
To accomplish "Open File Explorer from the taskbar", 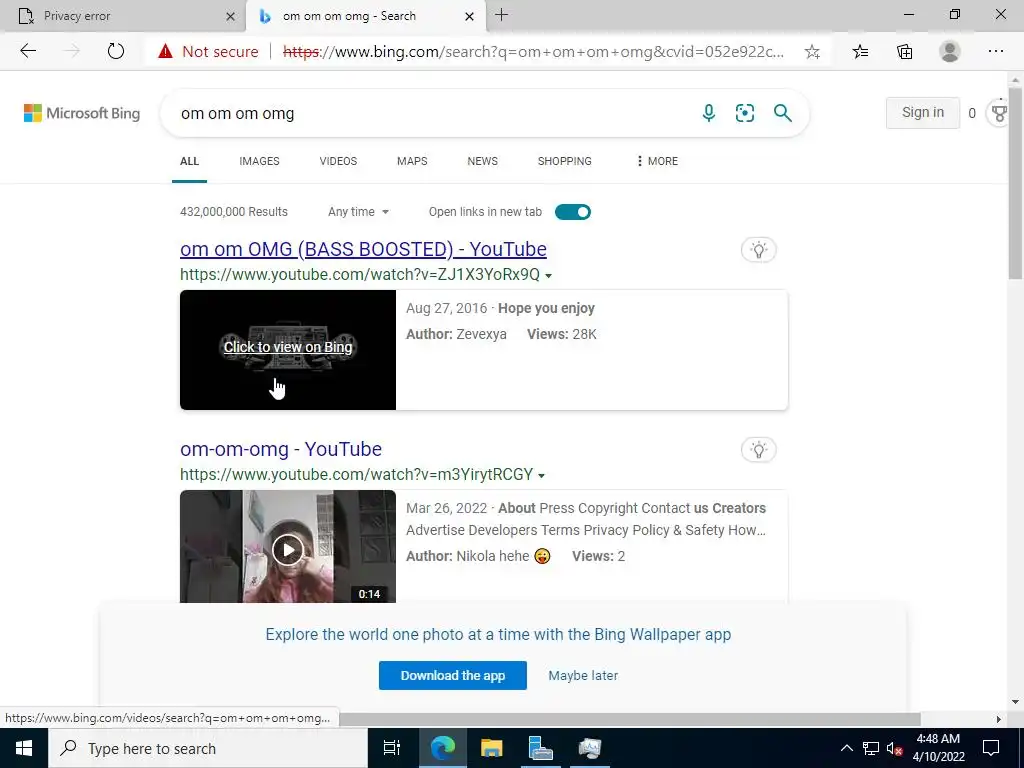I will (x=491, y=748).
